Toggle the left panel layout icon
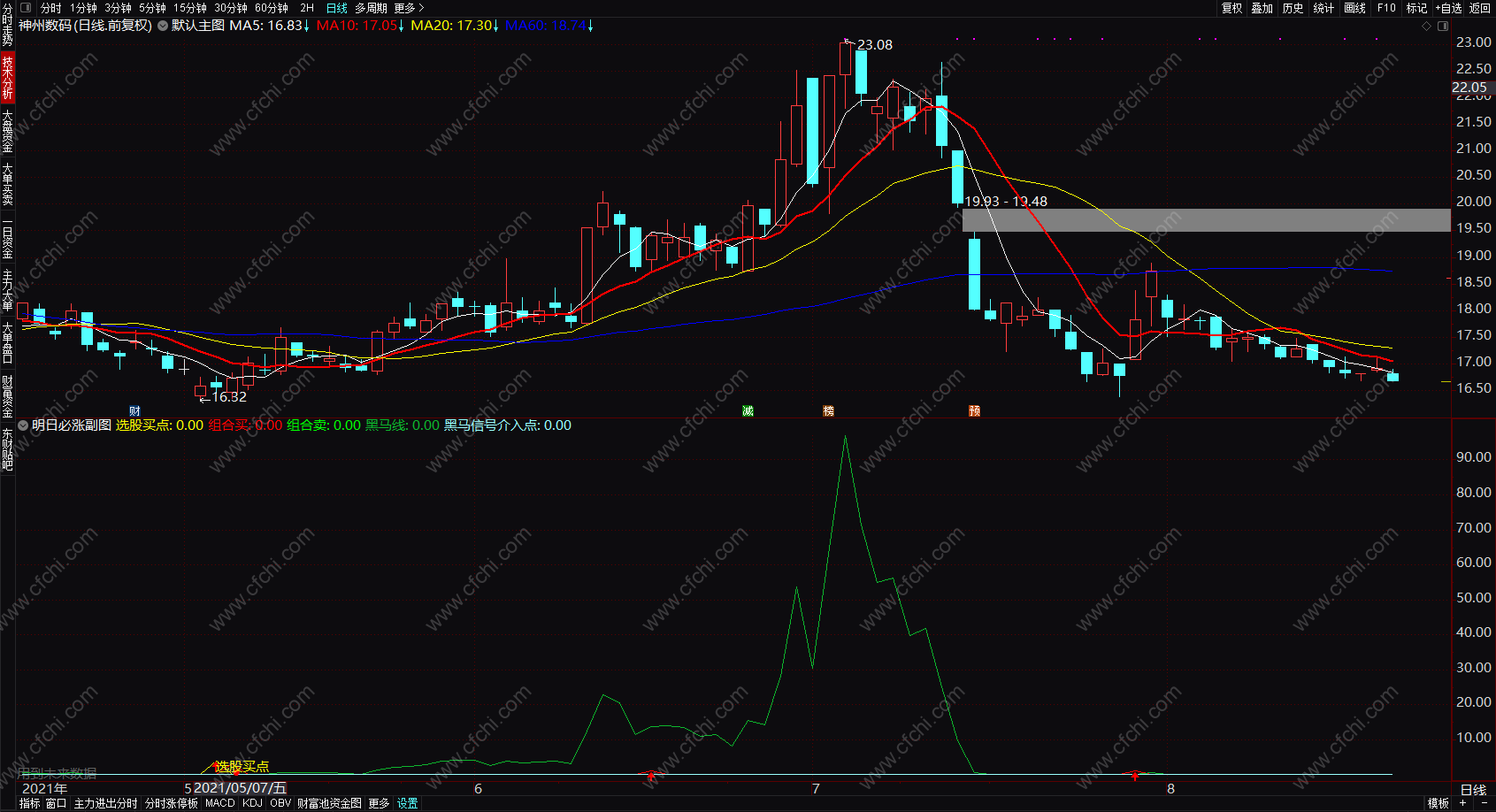This screenshot has height=812, width=1496. pyautogui.click(x=26, y=7)
